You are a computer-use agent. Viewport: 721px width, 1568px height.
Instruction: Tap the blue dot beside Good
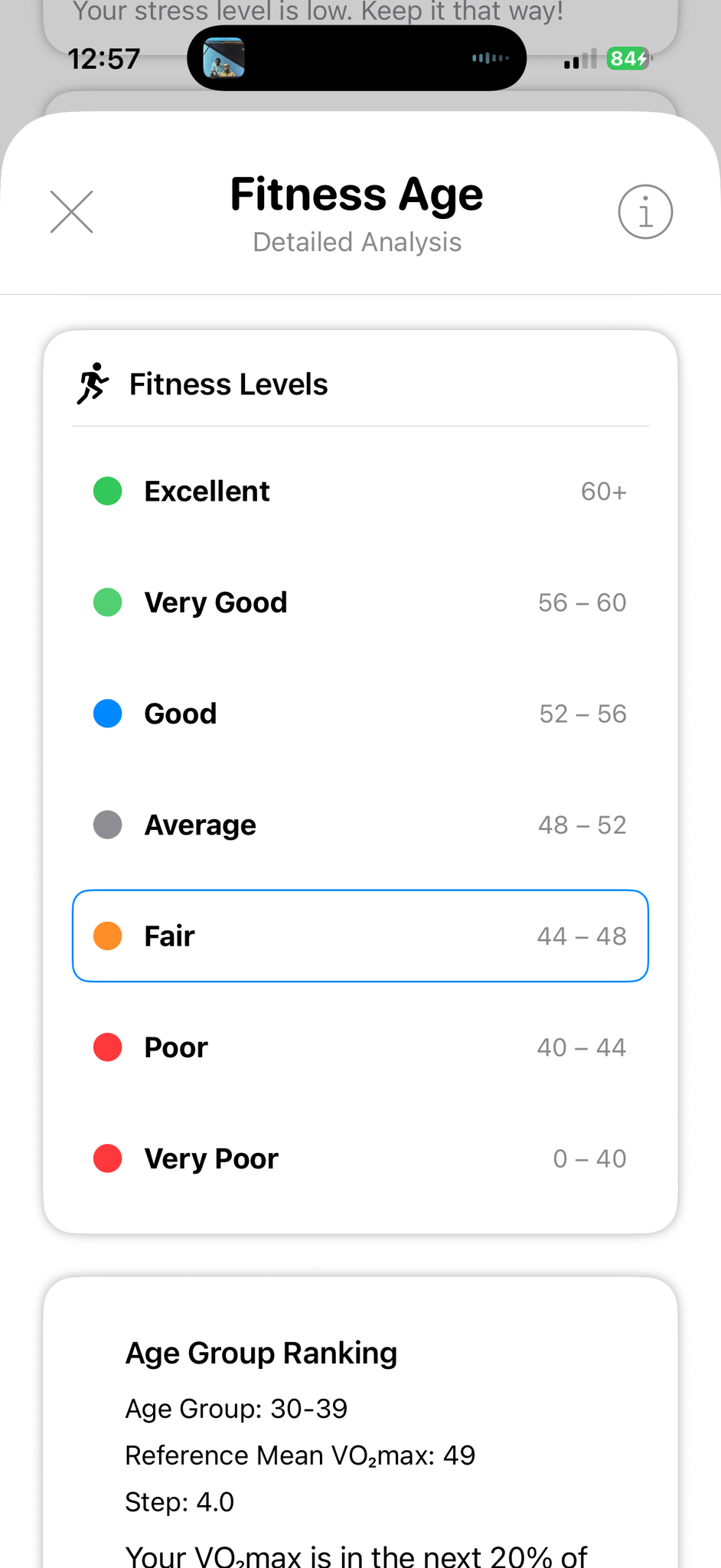(x=108, y=714)
